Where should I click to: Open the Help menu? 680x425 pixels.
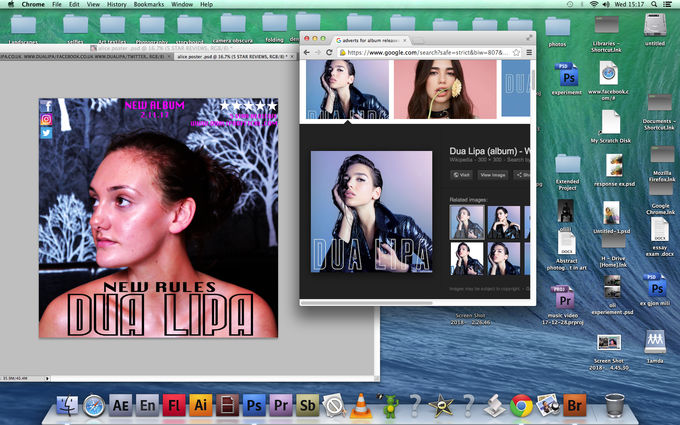(x=206, y=4)
